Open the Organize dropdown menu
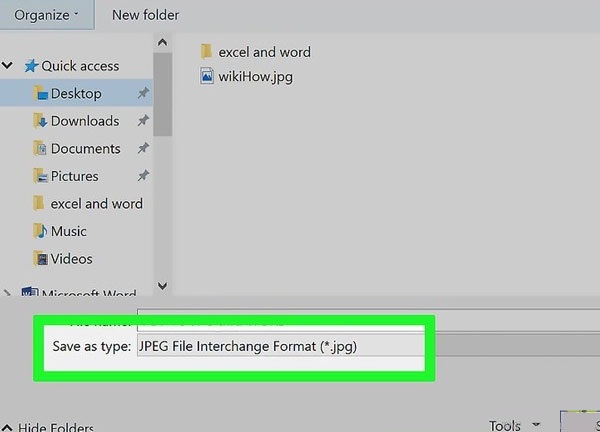600x432 pixels. tap(46, 15)
